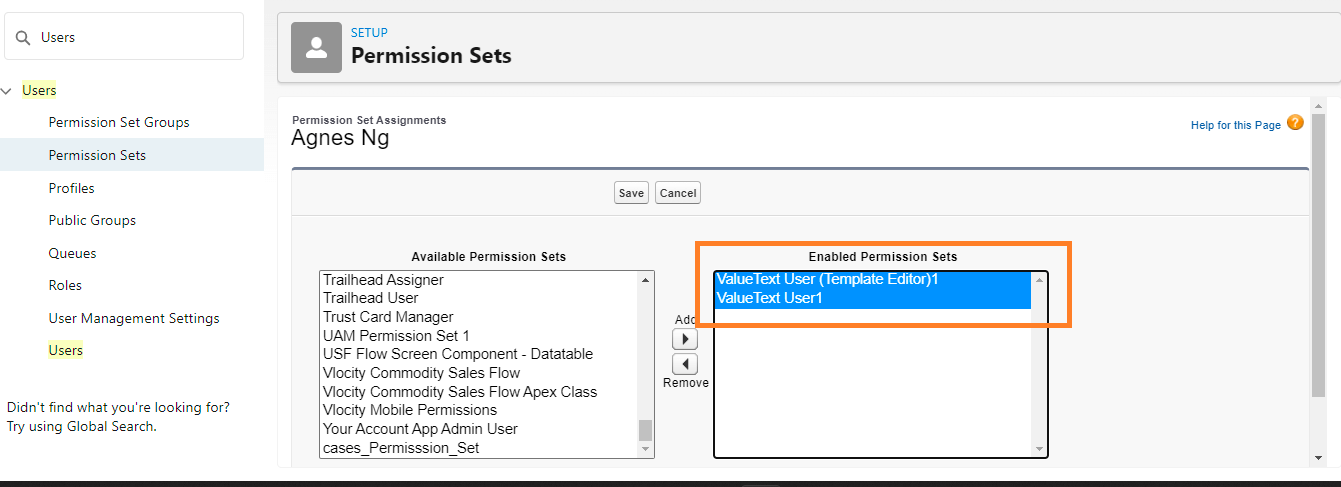Click the Enabled Permission Sets label
The width and height of the screenshot is (1341, 487).
[883, 257]
